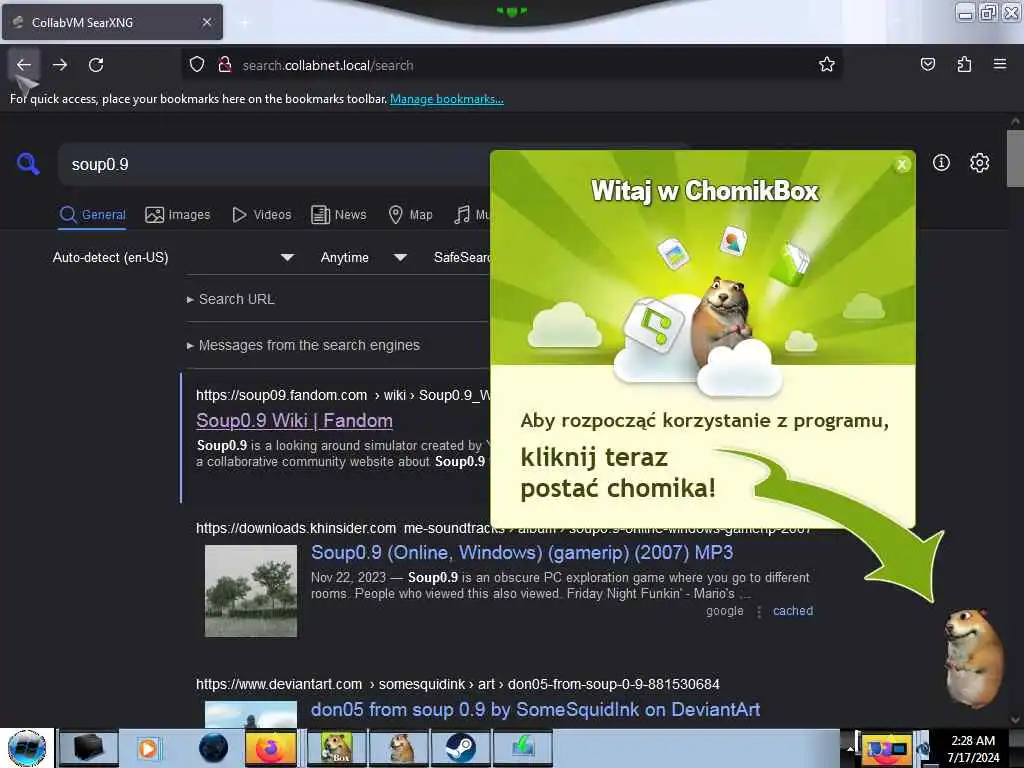The height and width of the screenshot is (768, 1024).
Task: Open the tracking protection shield icon
Action: coord(197,65)
